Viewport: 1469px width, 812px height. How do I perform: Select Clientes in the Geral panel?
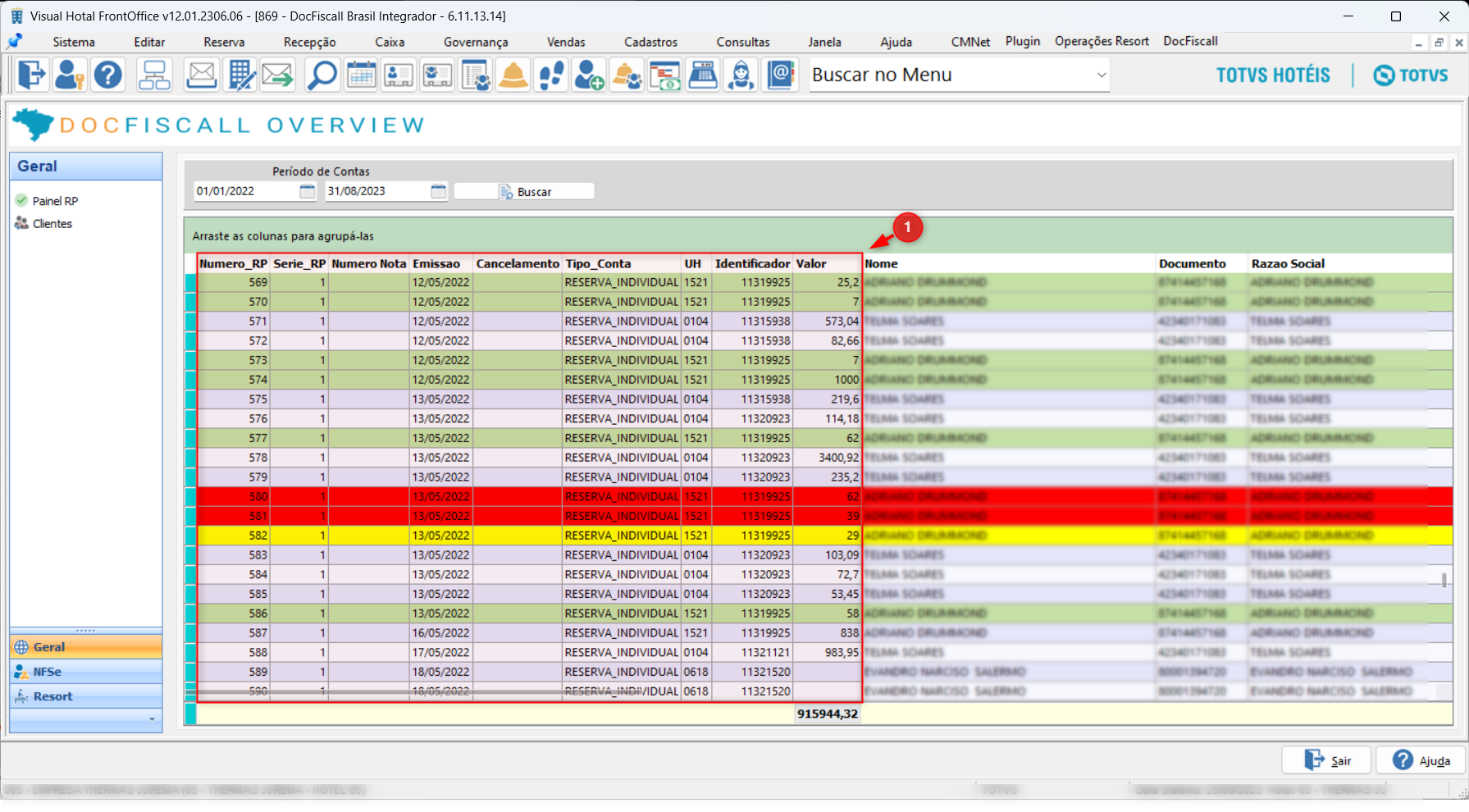coord(52,223)
